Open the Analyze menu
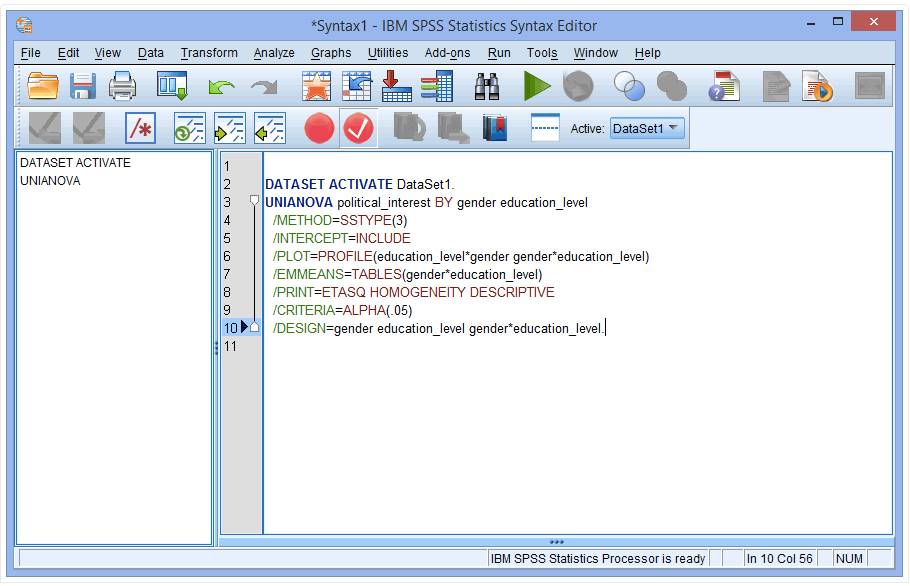This screenshot has width=910, height=586. click(x=274, y=53)
